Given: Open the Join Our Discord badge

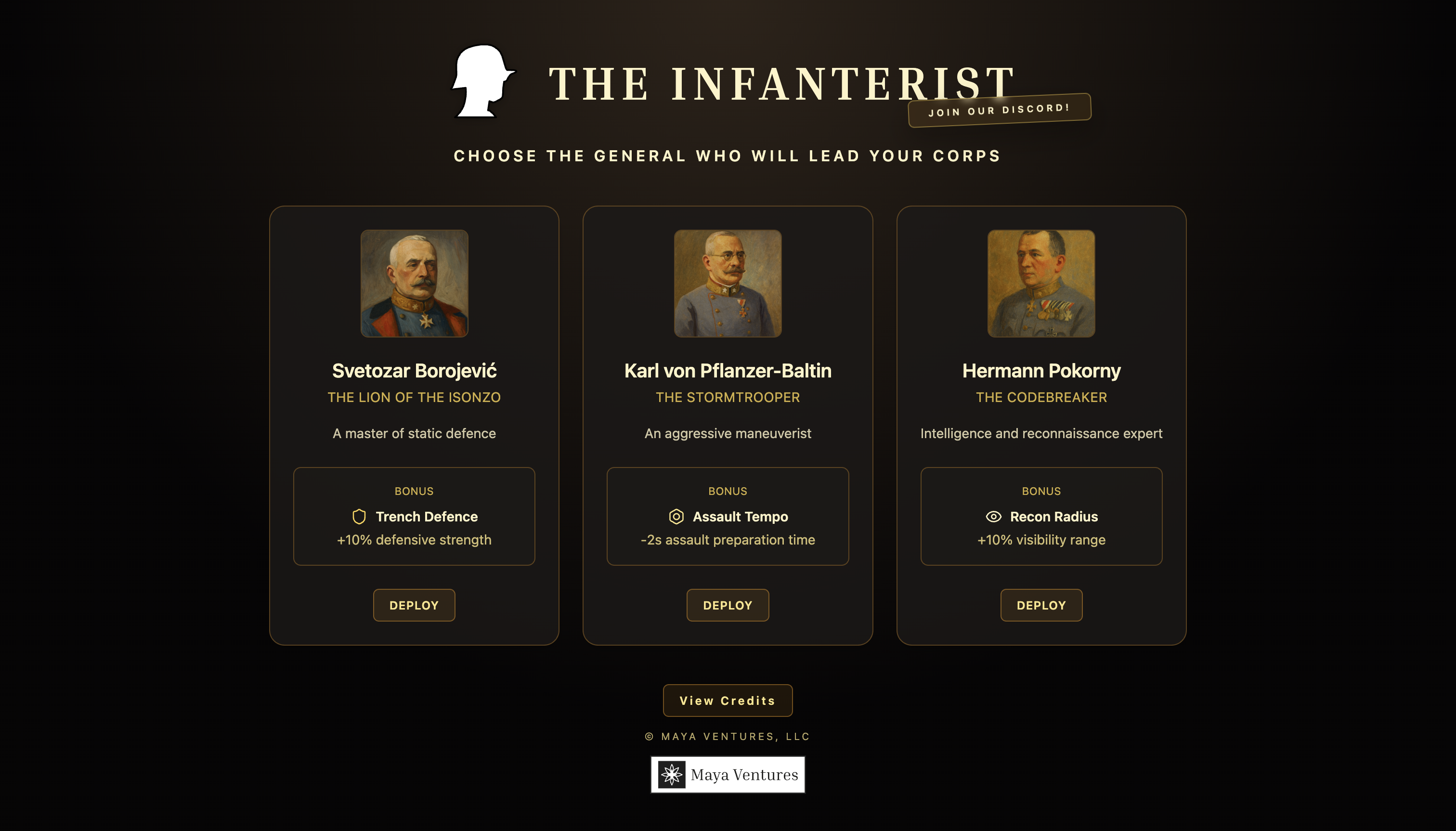Looking at the screenshot, I should click(x=1000, y=108).
